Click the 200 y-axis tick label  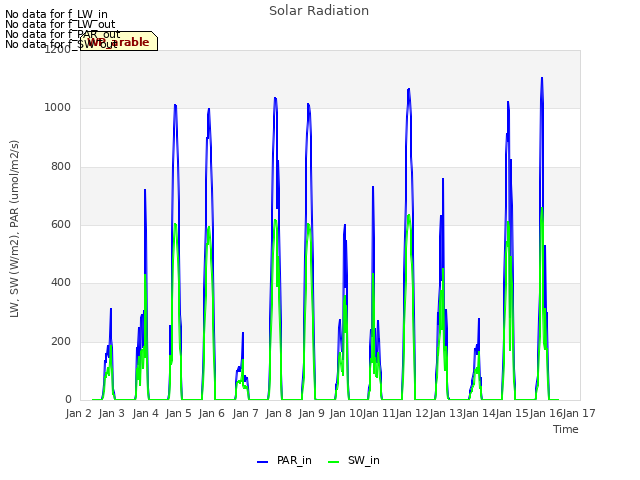point(61,341)
